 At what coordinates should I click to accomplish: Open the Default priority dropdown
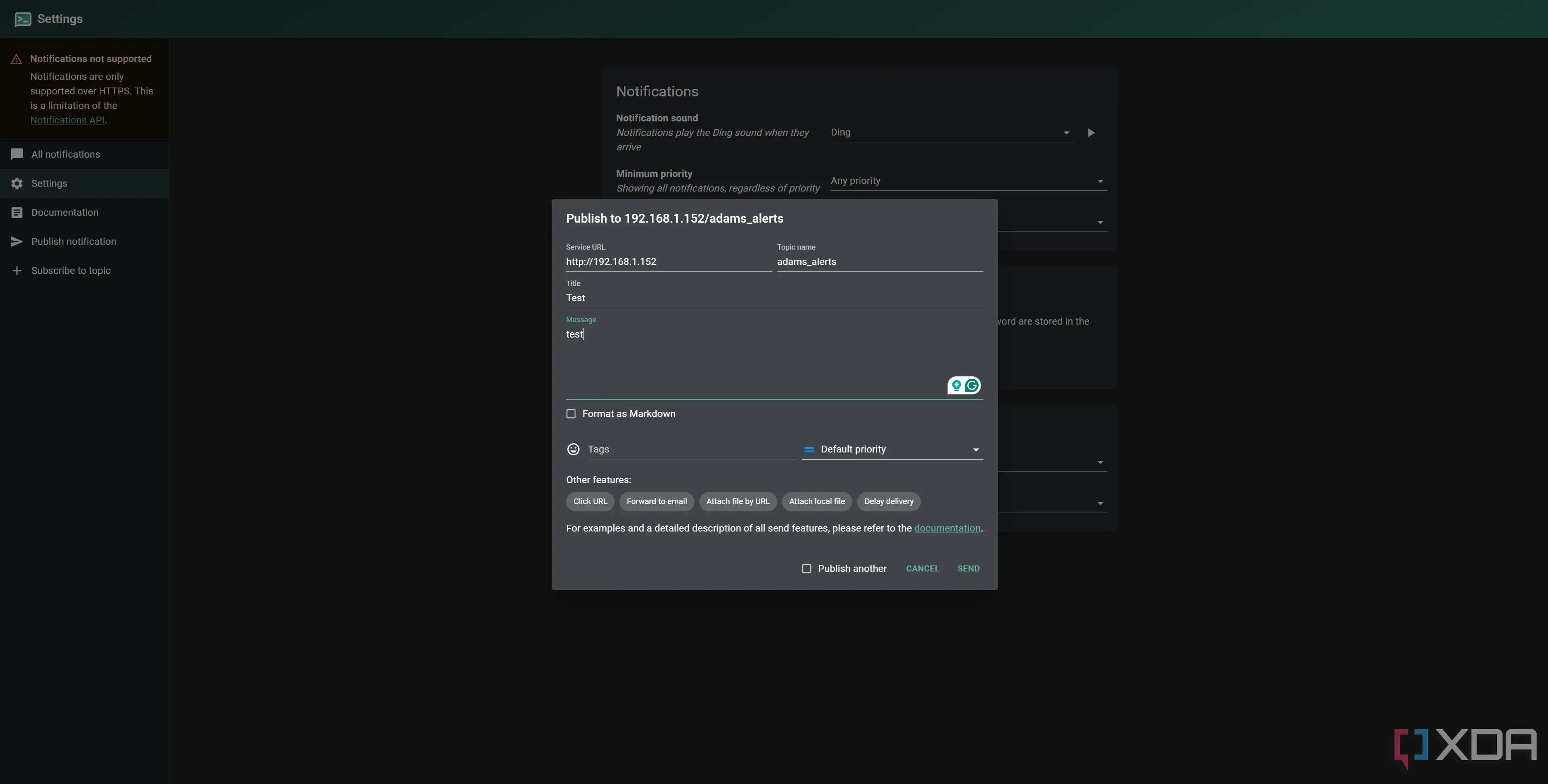pyautogui.click(x=892, y=449)
